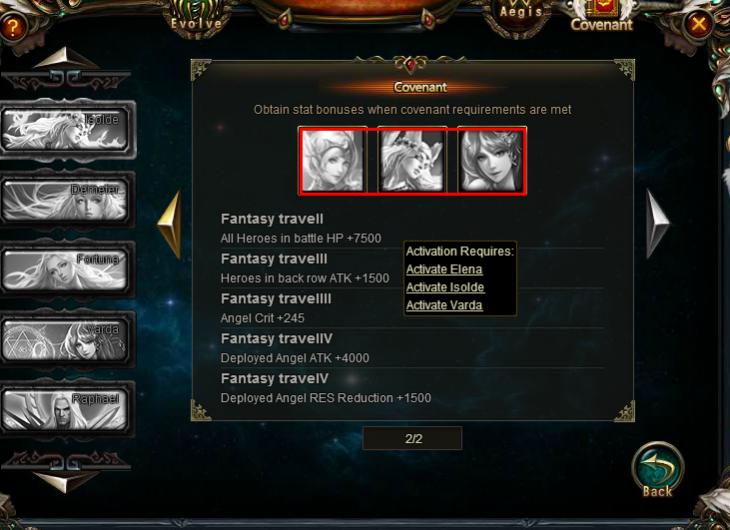Click the Back arrow button
This screenshot has height=530, width=730.
(x=657, y=470)
